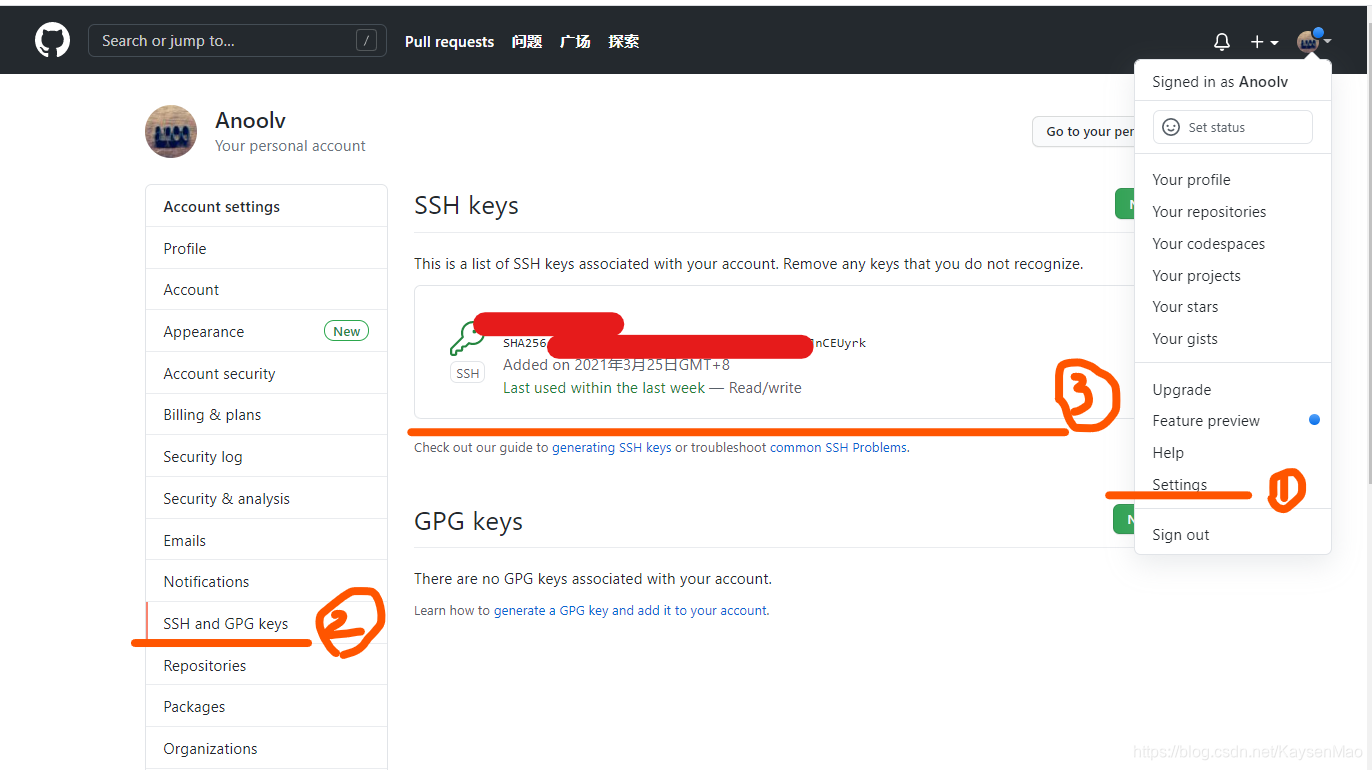Select SSH and GPG keys in sidebar

266,623
